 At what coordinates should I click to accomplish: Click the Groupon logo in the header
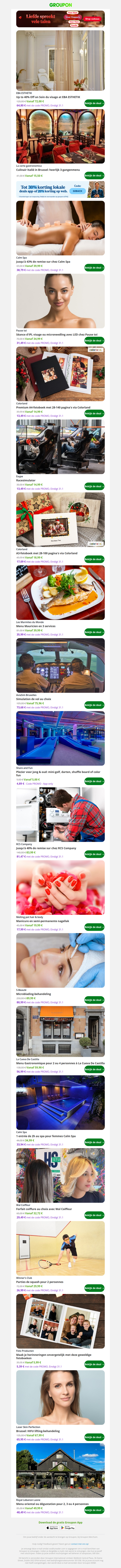60,5
